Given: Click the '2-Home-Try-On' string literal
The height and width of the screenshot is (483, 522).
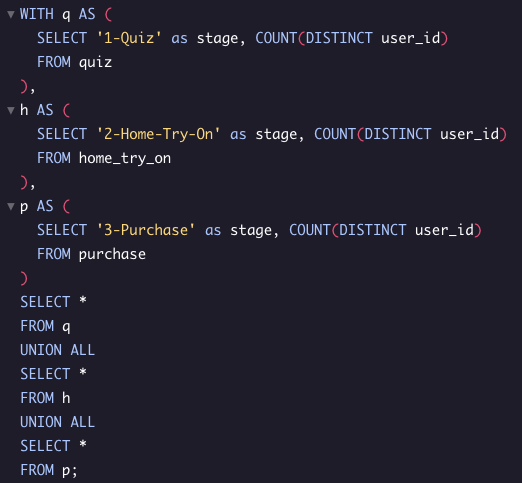Looking at the screenshot, I should pos(158,134).
